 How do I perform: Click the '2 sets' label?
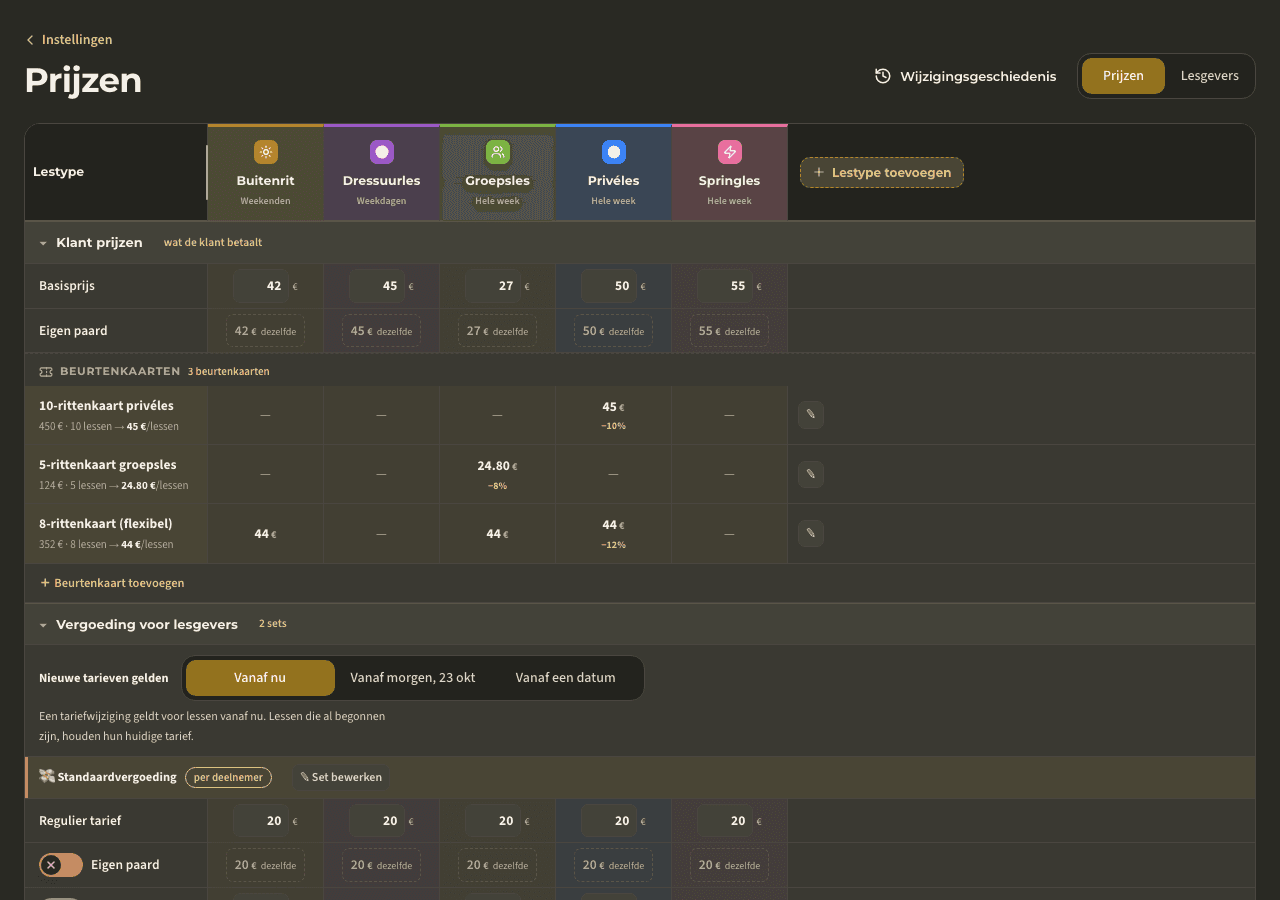[273, 624]
